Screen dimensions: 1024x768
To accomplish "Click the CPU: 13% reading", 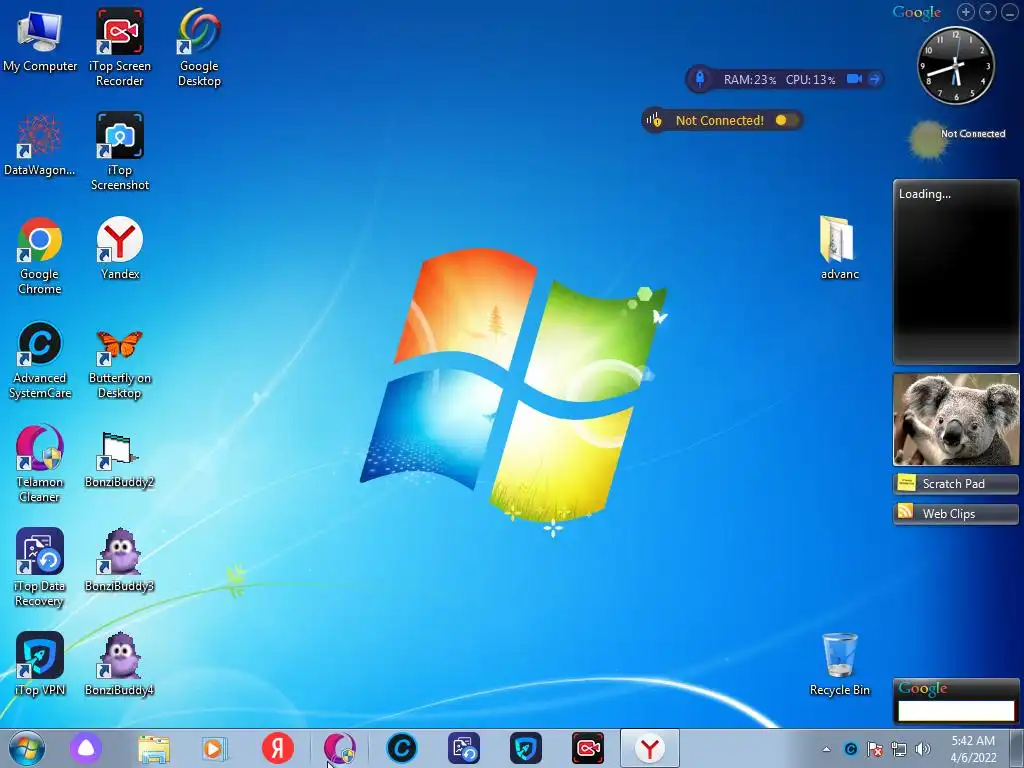I will pyautogui.click(x=810, y=80).
